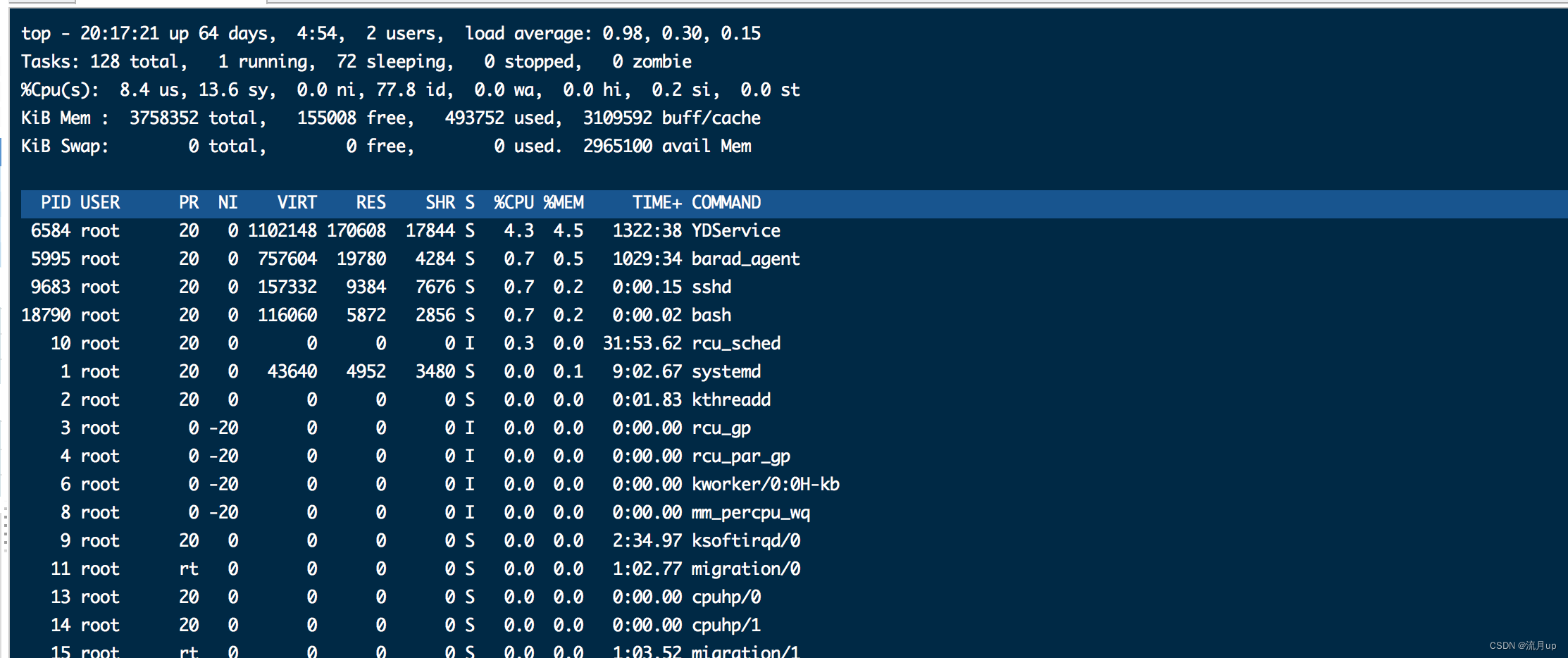
Task: Click the 1029:34 TIME+ value
Action: [647, 259]
